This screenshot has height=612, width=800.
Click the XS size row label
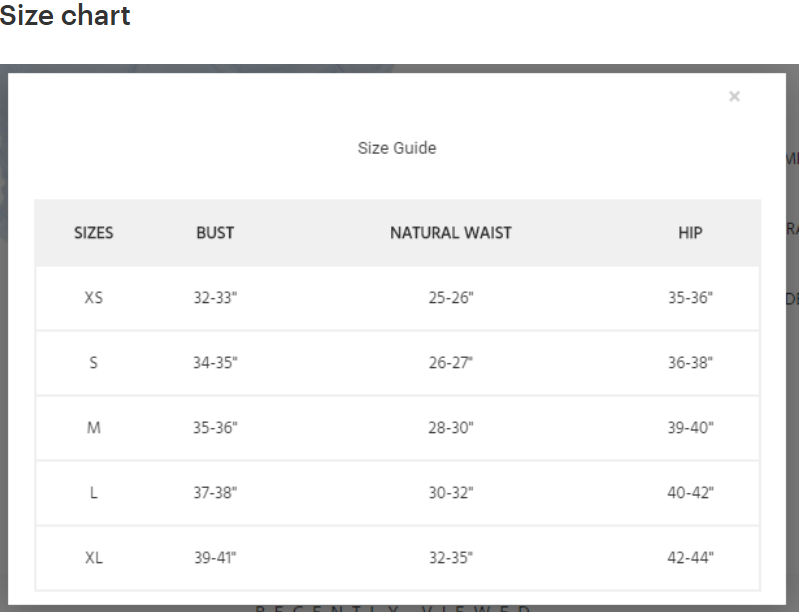tap(93, 297)
